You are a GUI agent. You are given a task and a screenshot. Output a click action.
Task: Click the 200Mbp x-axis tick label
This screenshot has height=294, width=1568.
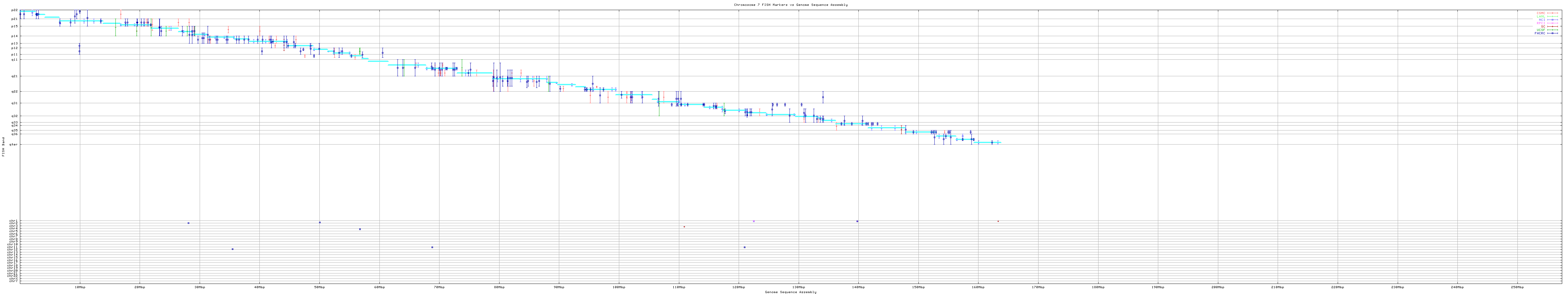(x=1217, y=287)
